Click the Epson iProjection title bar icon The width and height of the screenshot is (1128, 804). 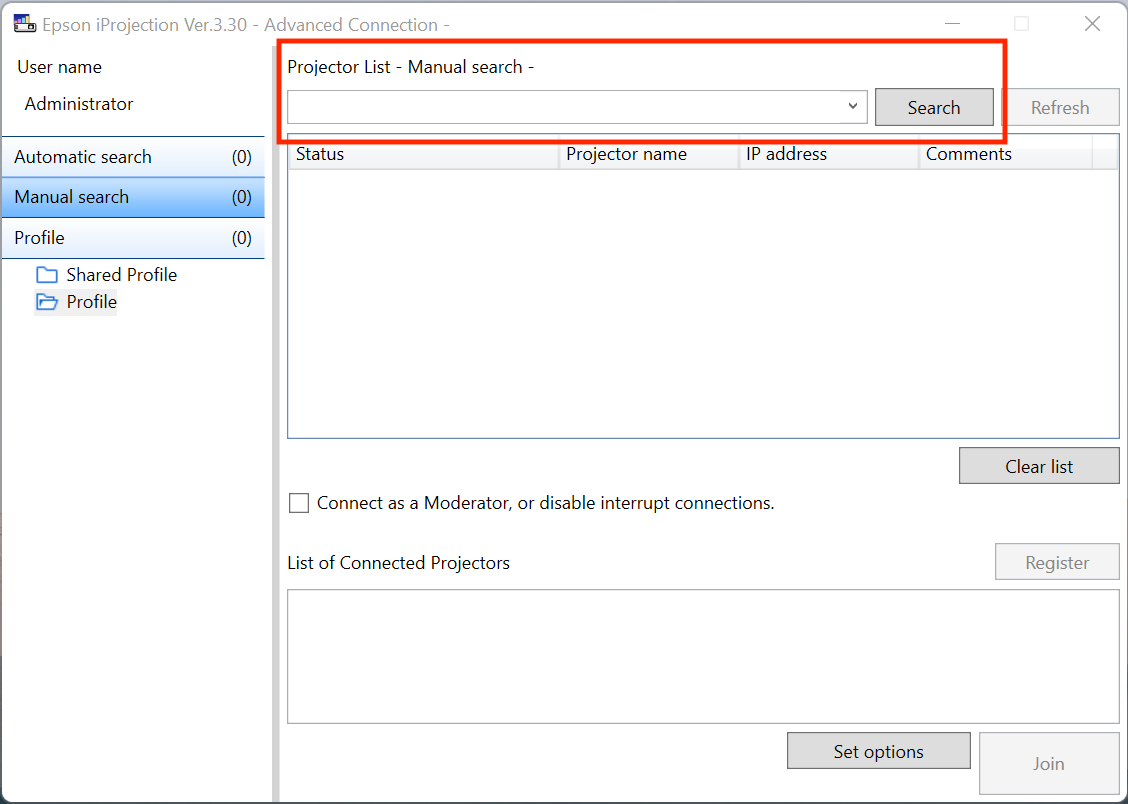[24, 24]
